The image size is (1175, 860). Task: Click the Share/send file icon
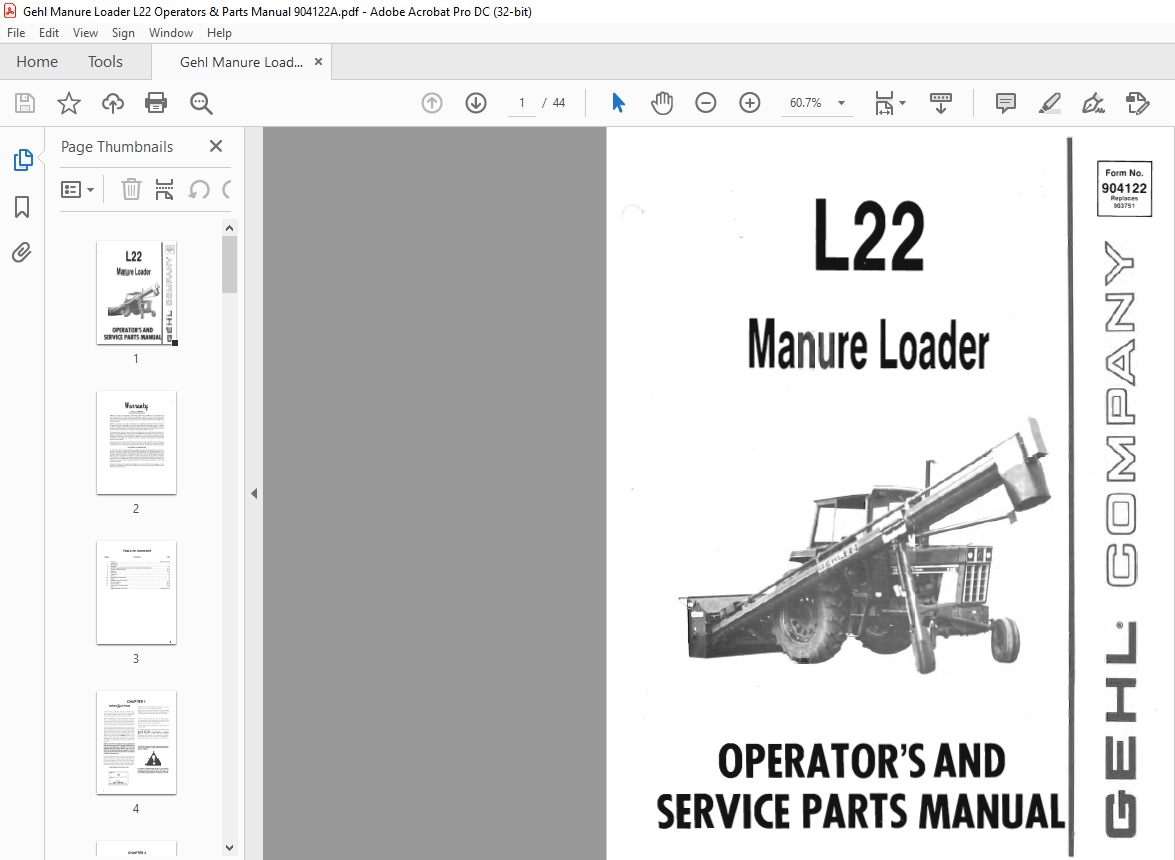point(1138,103)
